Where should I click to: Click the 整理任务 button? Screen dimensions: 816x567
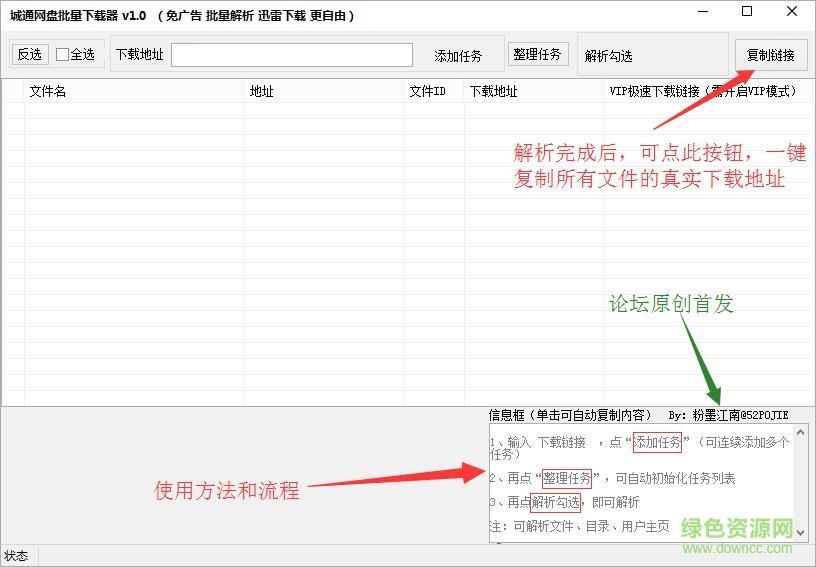(x=538, y=54)
